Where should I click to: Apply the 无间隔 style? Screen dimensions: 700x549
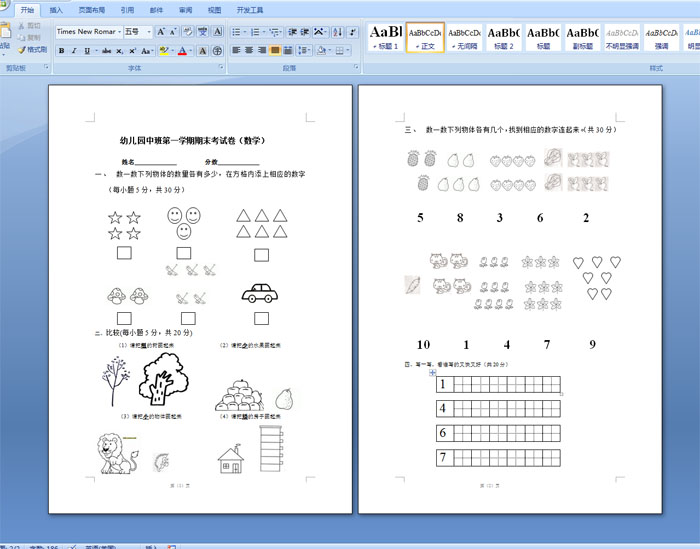[x=464, y=37]
